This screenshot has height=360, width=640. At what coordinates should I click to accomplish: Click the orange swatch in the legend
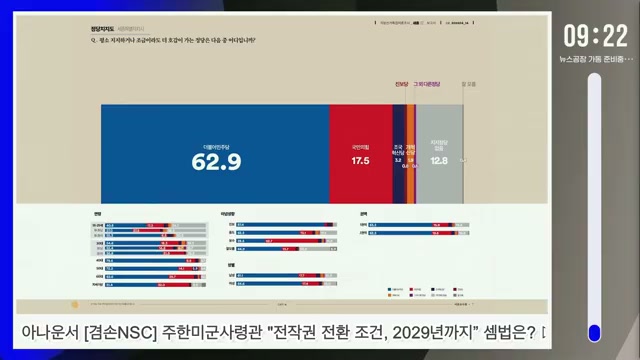(x=389, y=295)
